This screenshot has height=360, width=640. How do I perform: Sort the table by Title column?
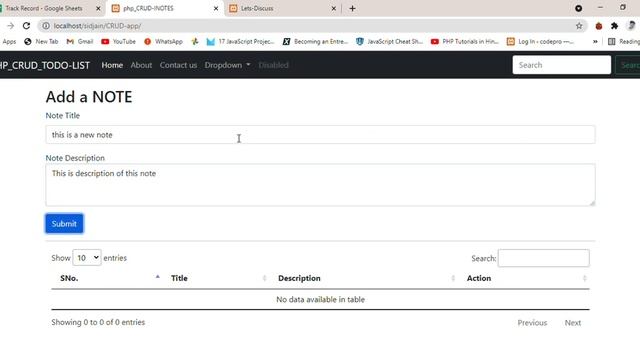217,278
